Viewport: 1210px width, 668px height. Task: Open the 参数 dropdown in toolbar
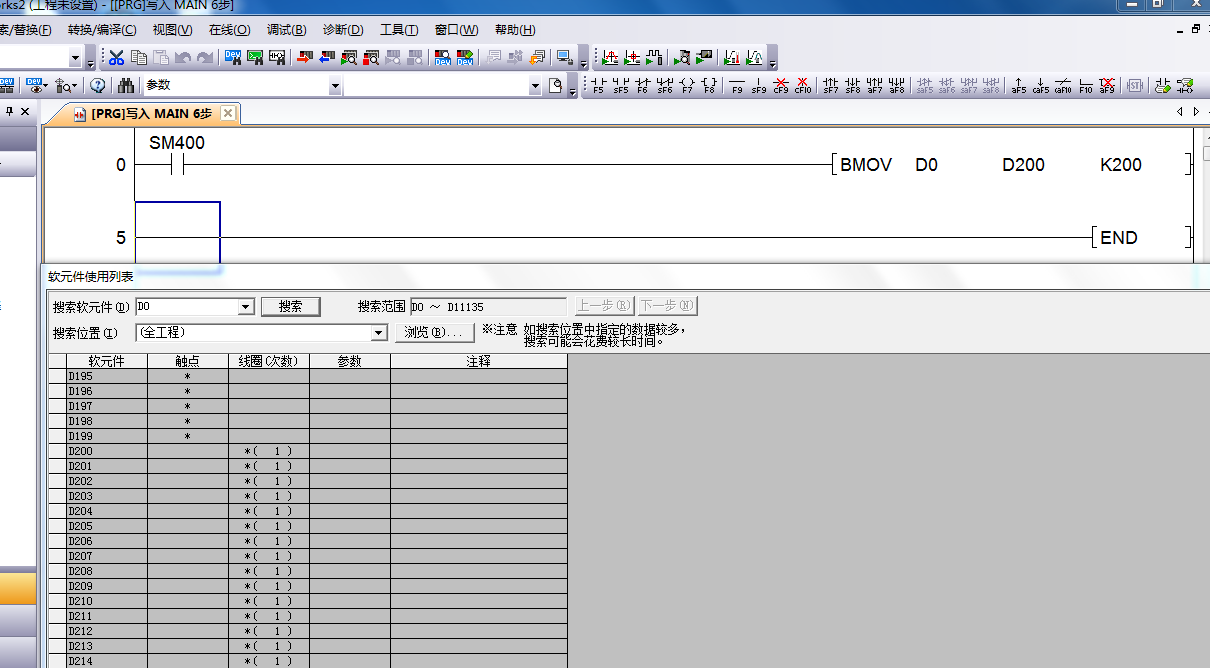pos(335,86)
